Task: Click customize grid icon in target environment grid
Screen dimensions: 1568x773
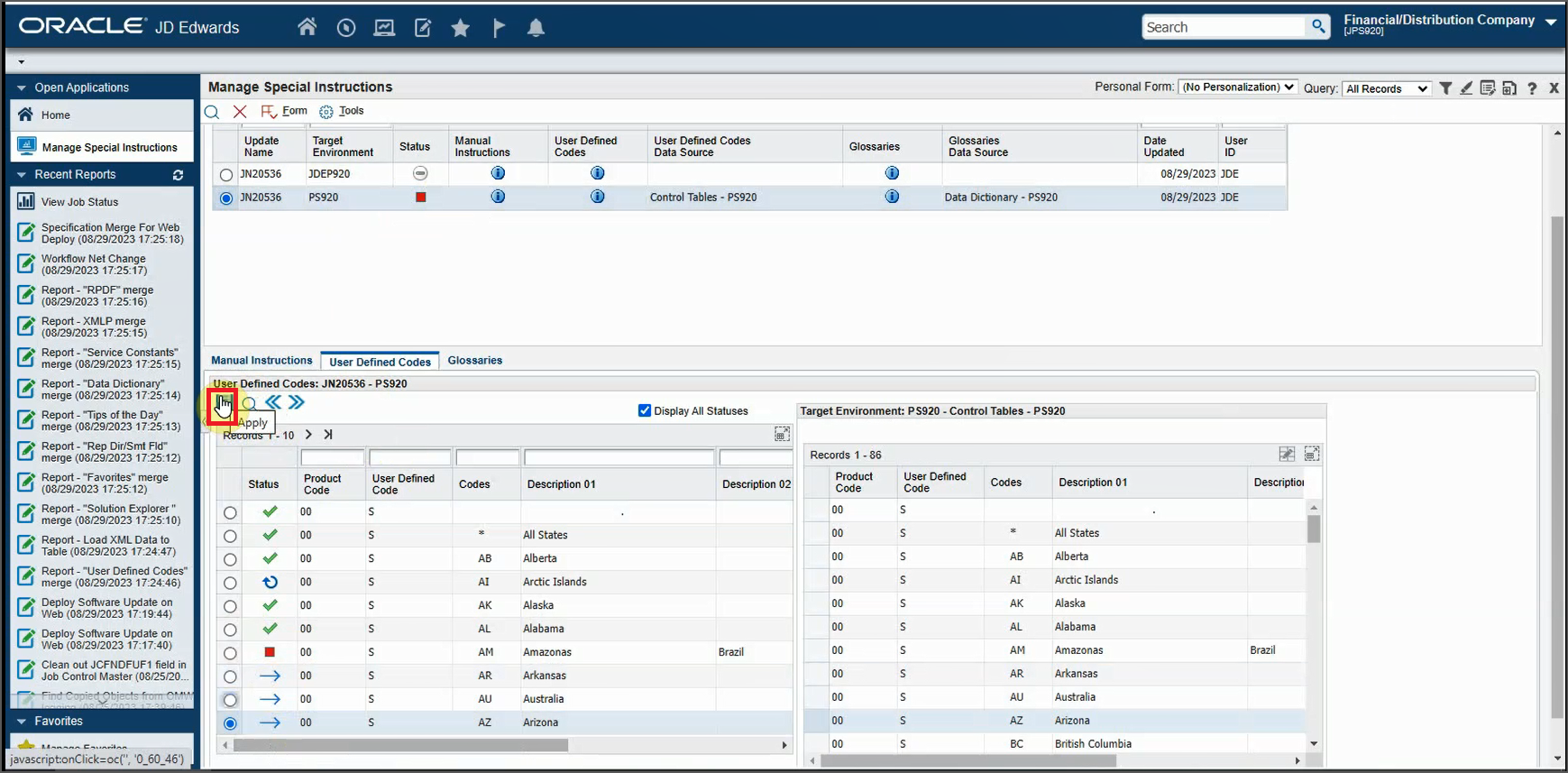Action: point(1287,454)
